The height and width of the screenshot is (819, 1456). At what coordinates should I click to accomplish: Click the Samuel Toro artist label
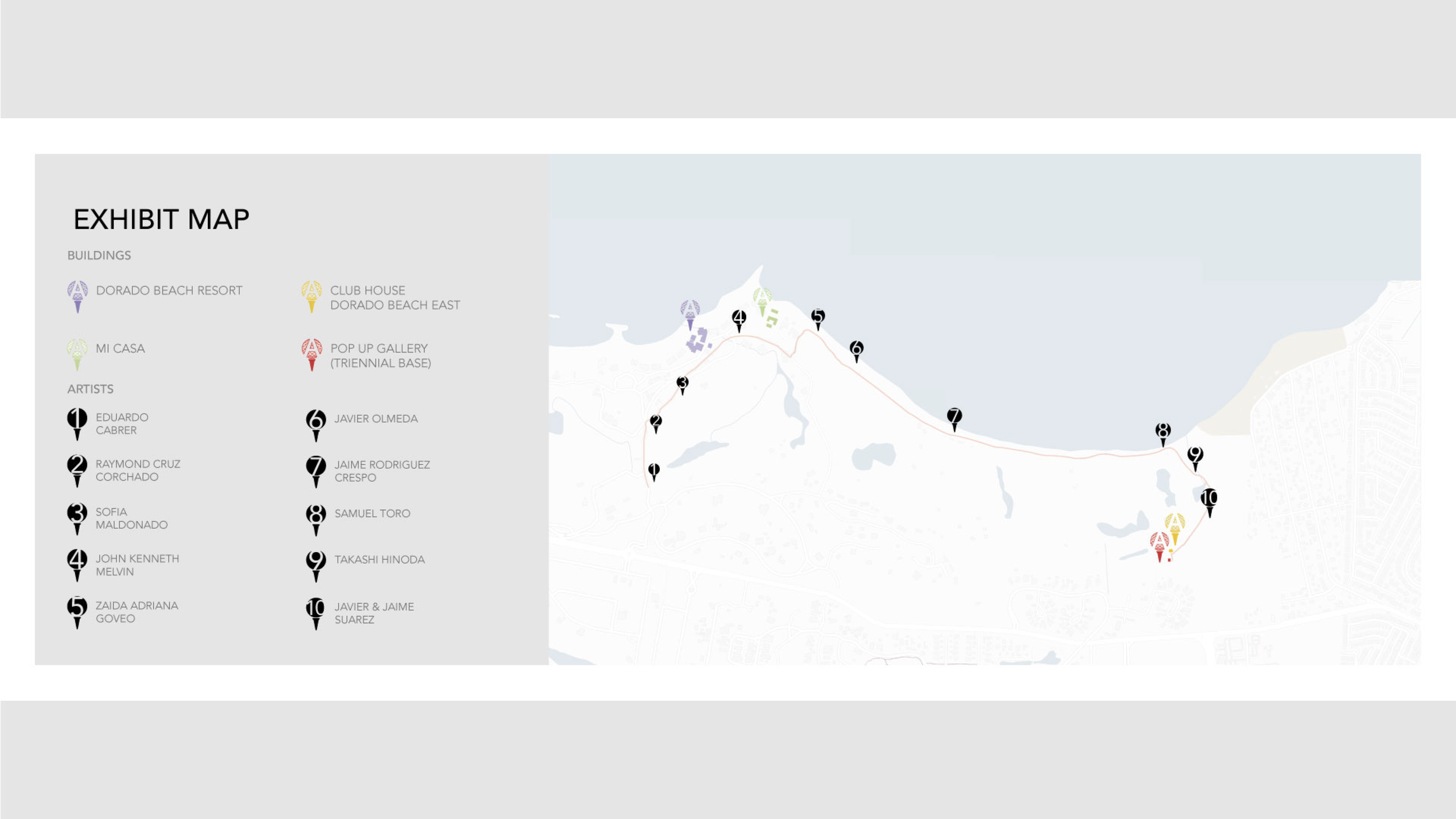[372, 513]
